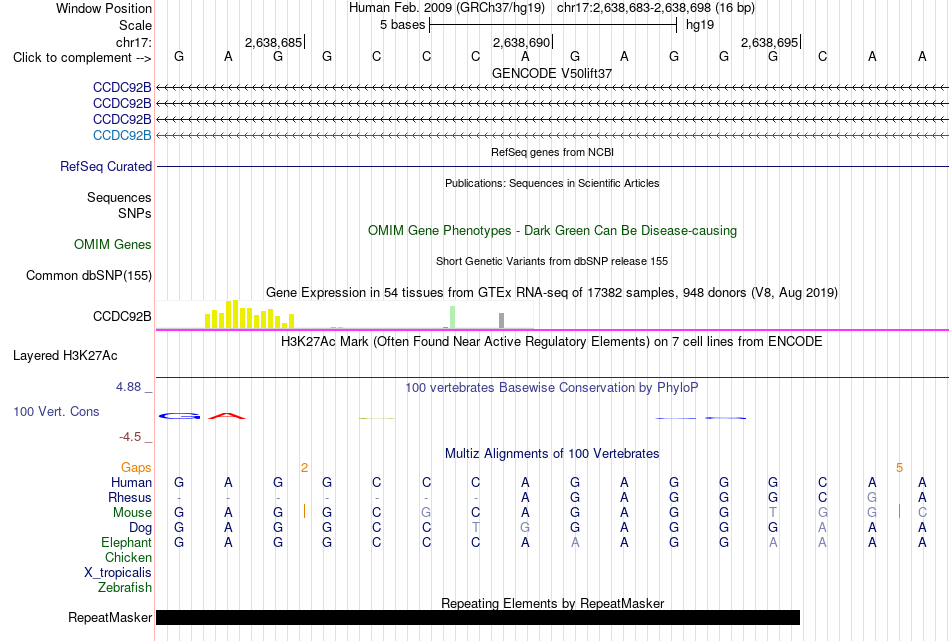Select the Chicken species label

(x=128, y=557)
